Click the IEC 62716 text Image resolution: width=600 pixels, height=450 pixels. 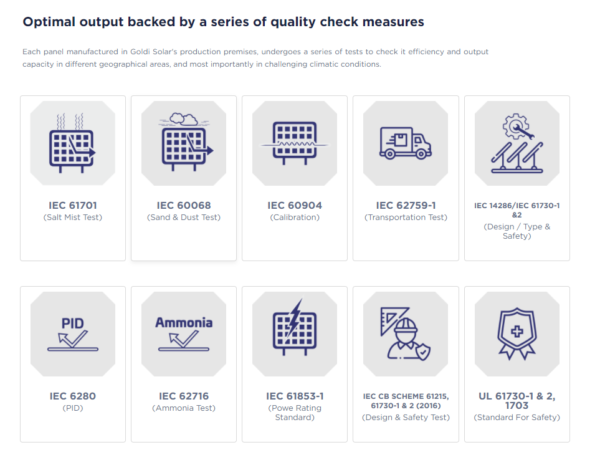(184, 396)
